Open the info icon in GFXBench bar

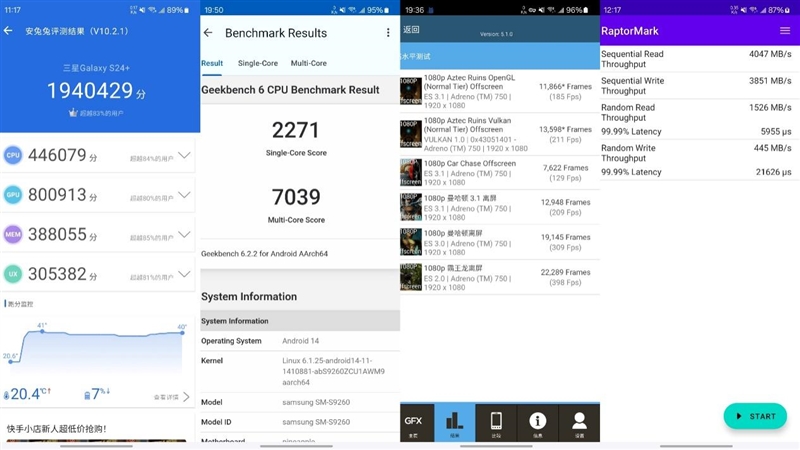click(538, 423)
